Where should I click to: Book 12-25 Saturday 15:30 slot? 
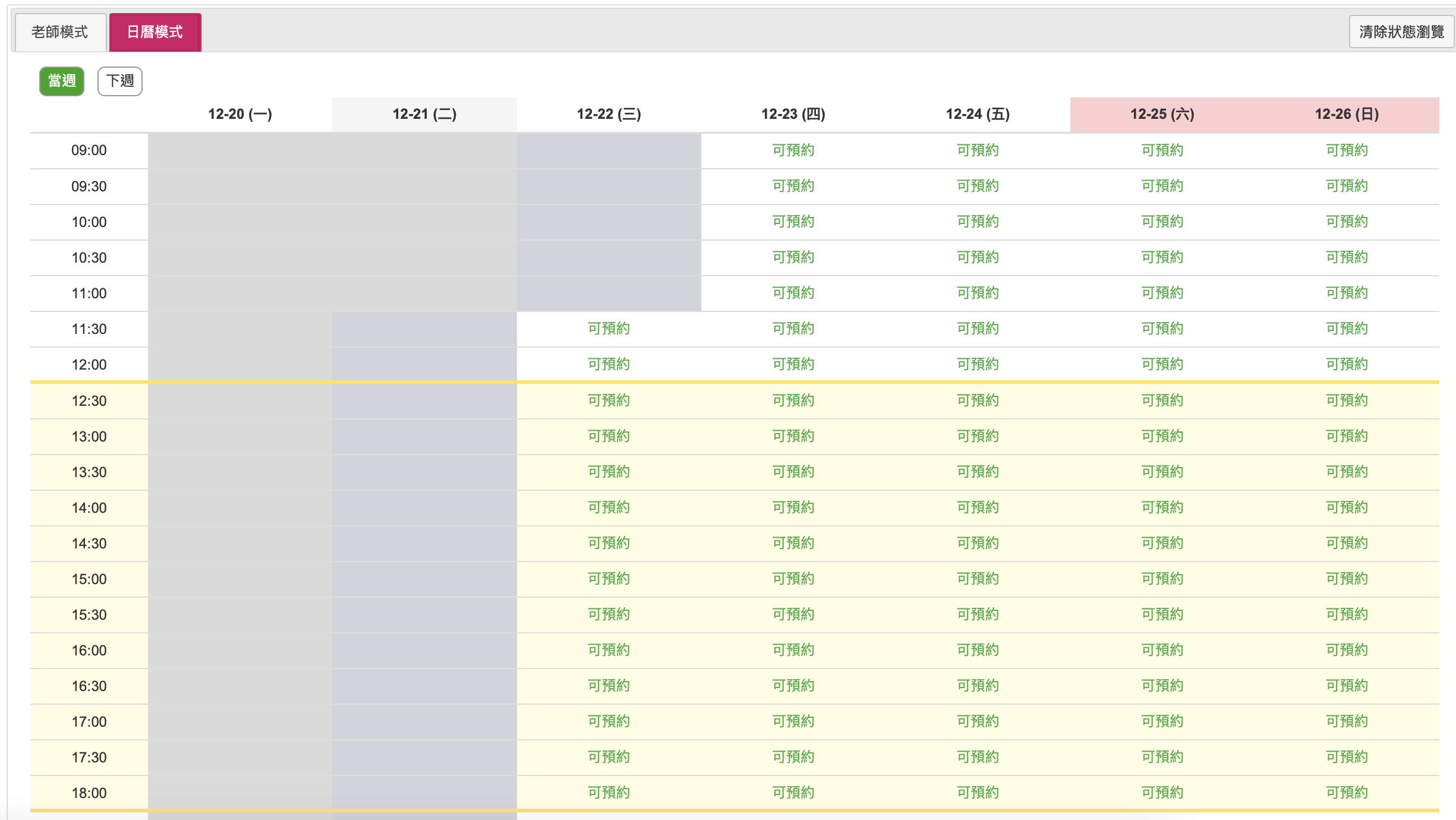tap(1162, 614)
